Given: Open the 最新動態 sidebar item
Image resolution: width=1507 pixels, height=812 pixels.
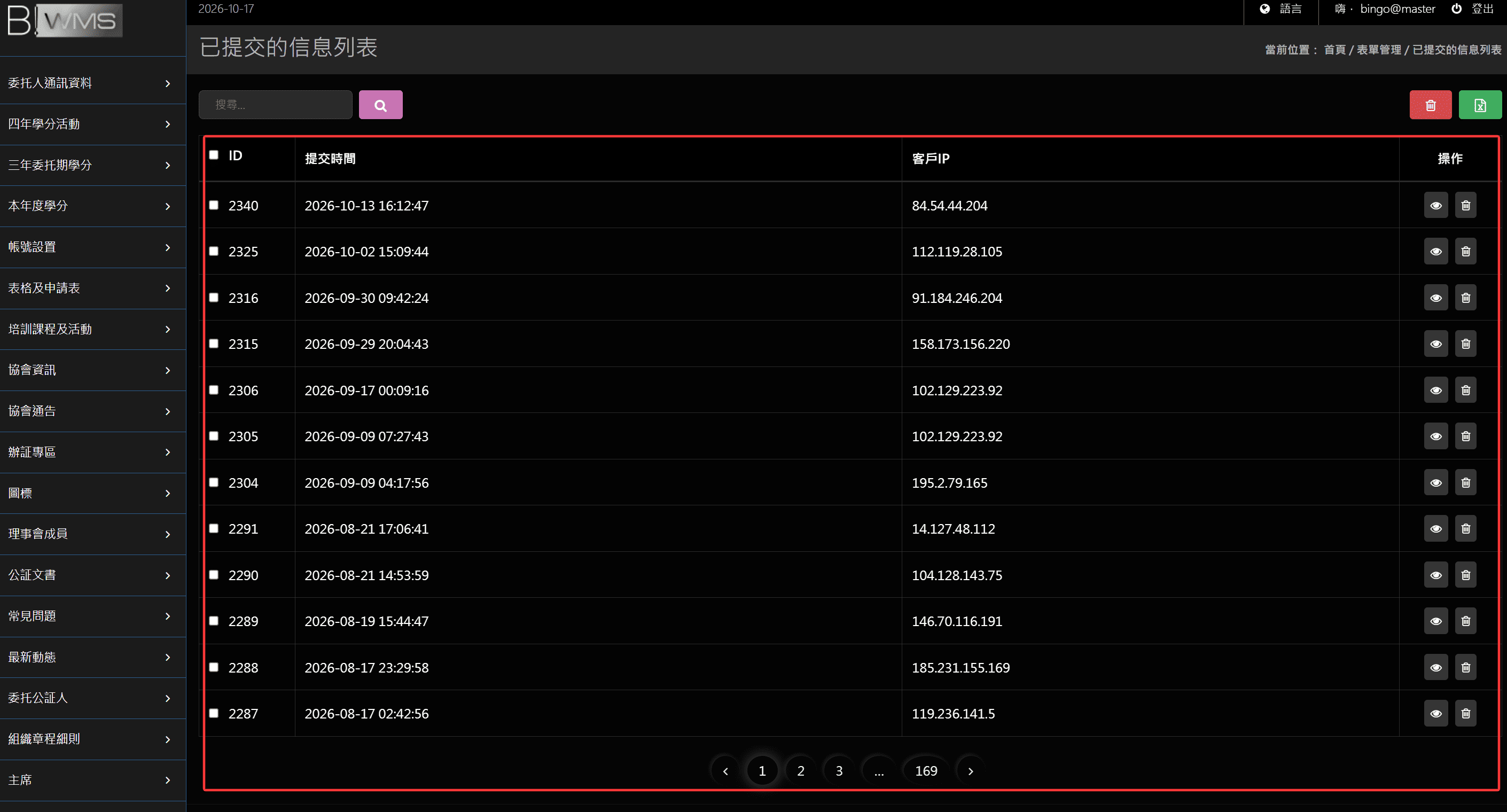Looking at the screenshot, I should coord(93,657).
